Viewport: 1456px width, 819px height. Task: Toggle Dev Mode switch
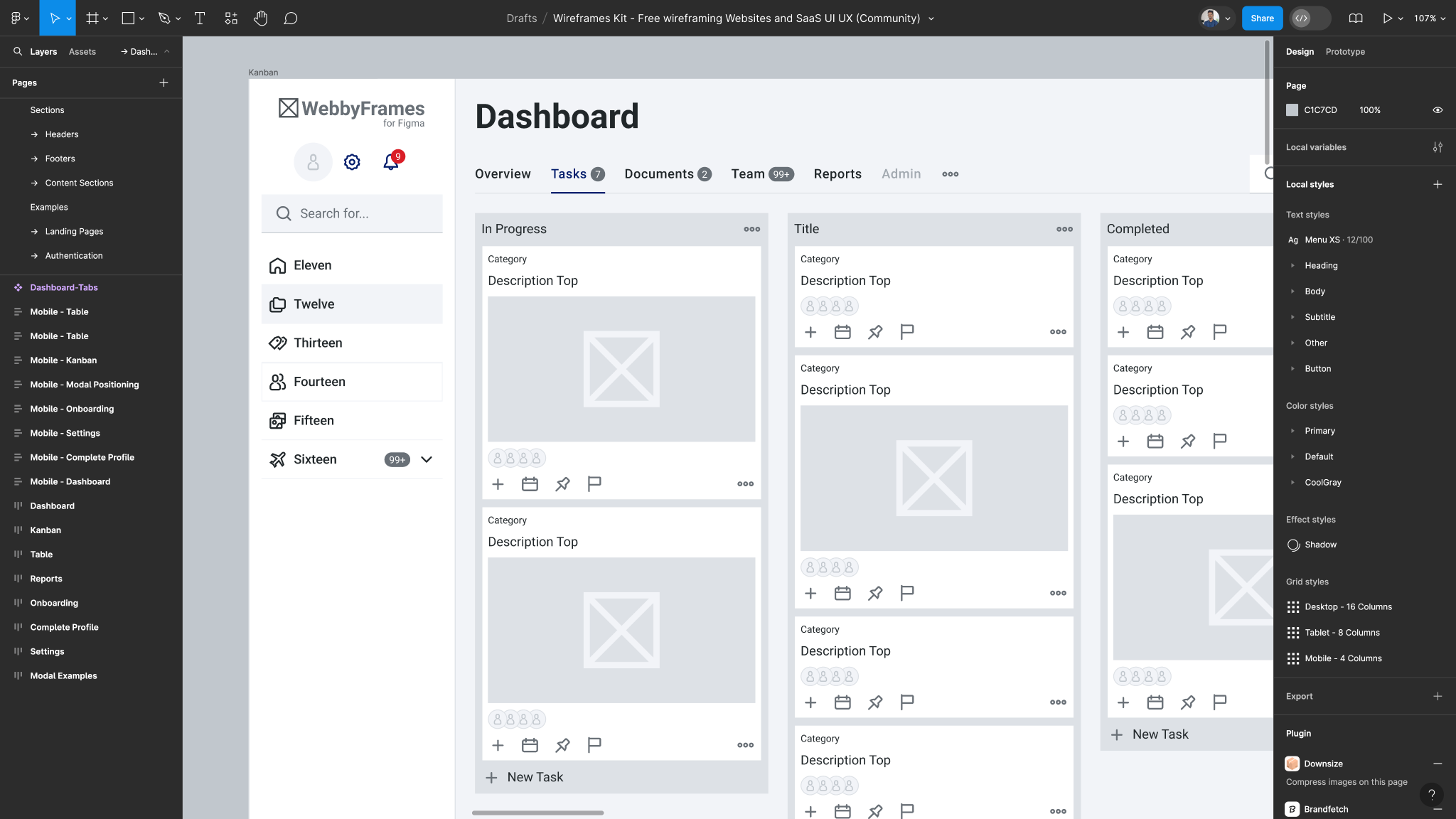tap(1310, 18)
